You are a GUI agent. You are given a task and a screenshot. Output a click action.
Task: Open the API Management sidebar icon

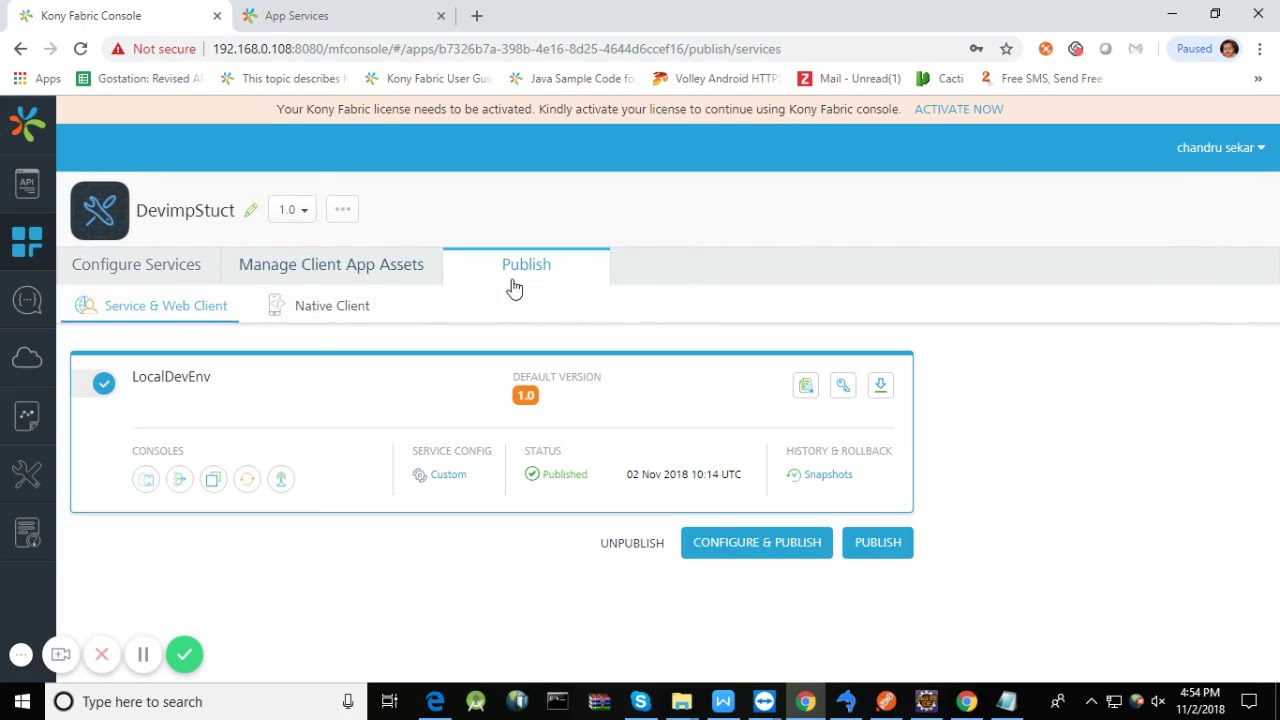click(x=27, y=183)
